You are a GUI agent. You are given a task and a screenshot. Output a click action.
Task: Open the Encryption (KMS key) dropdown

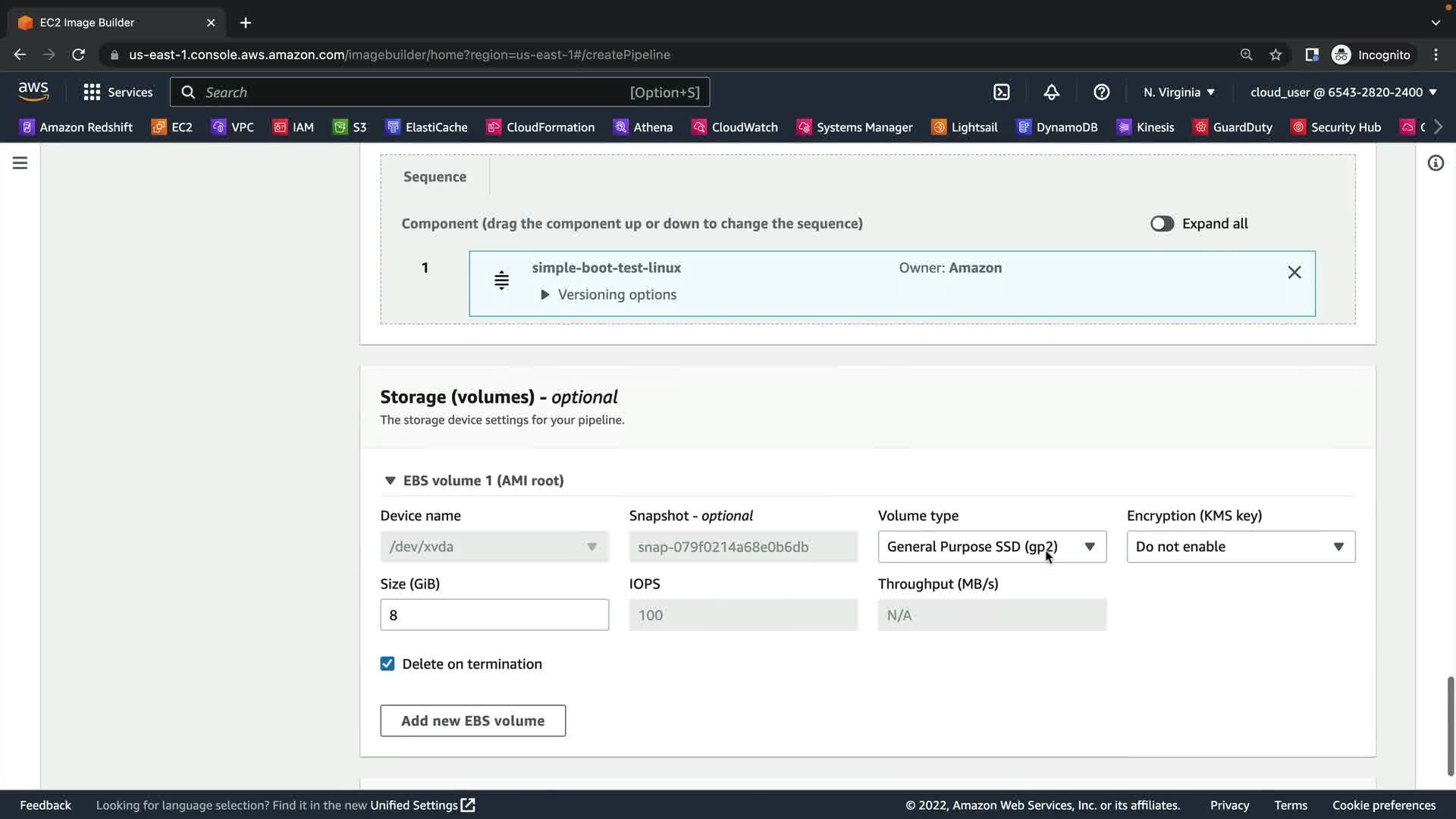[1240, 547]
